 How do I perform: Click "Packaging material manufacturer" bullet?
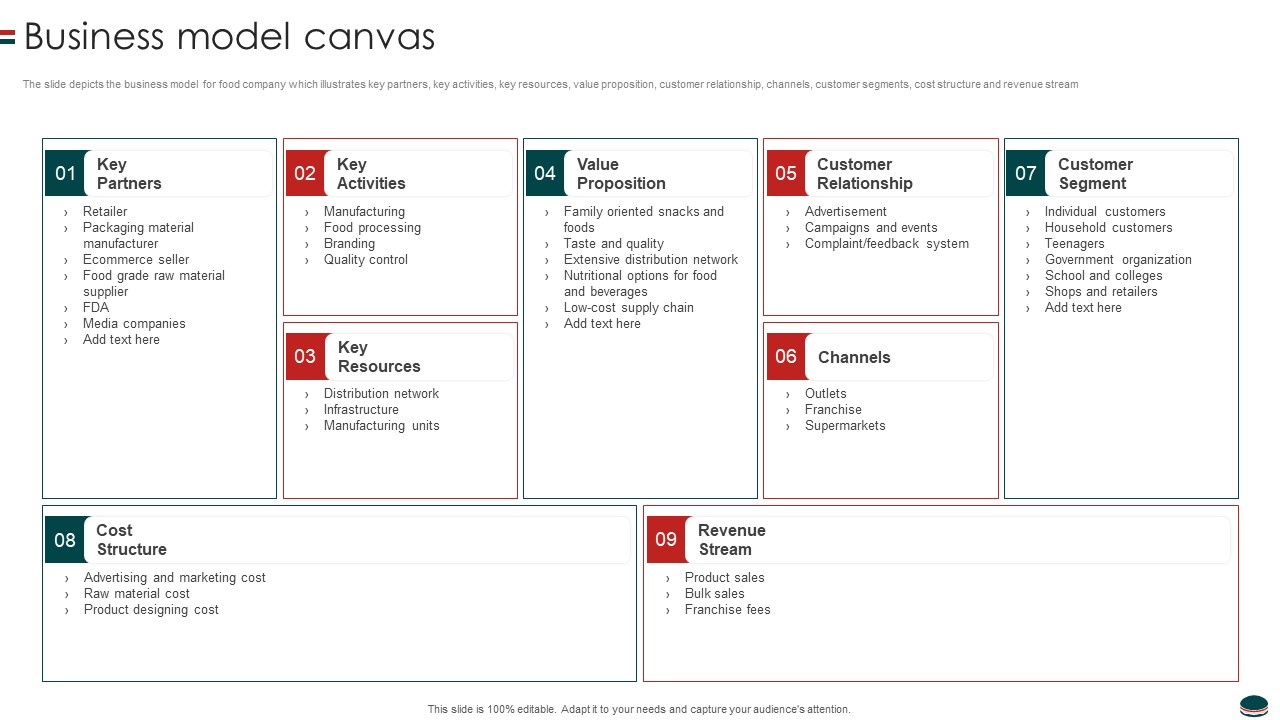138,236
